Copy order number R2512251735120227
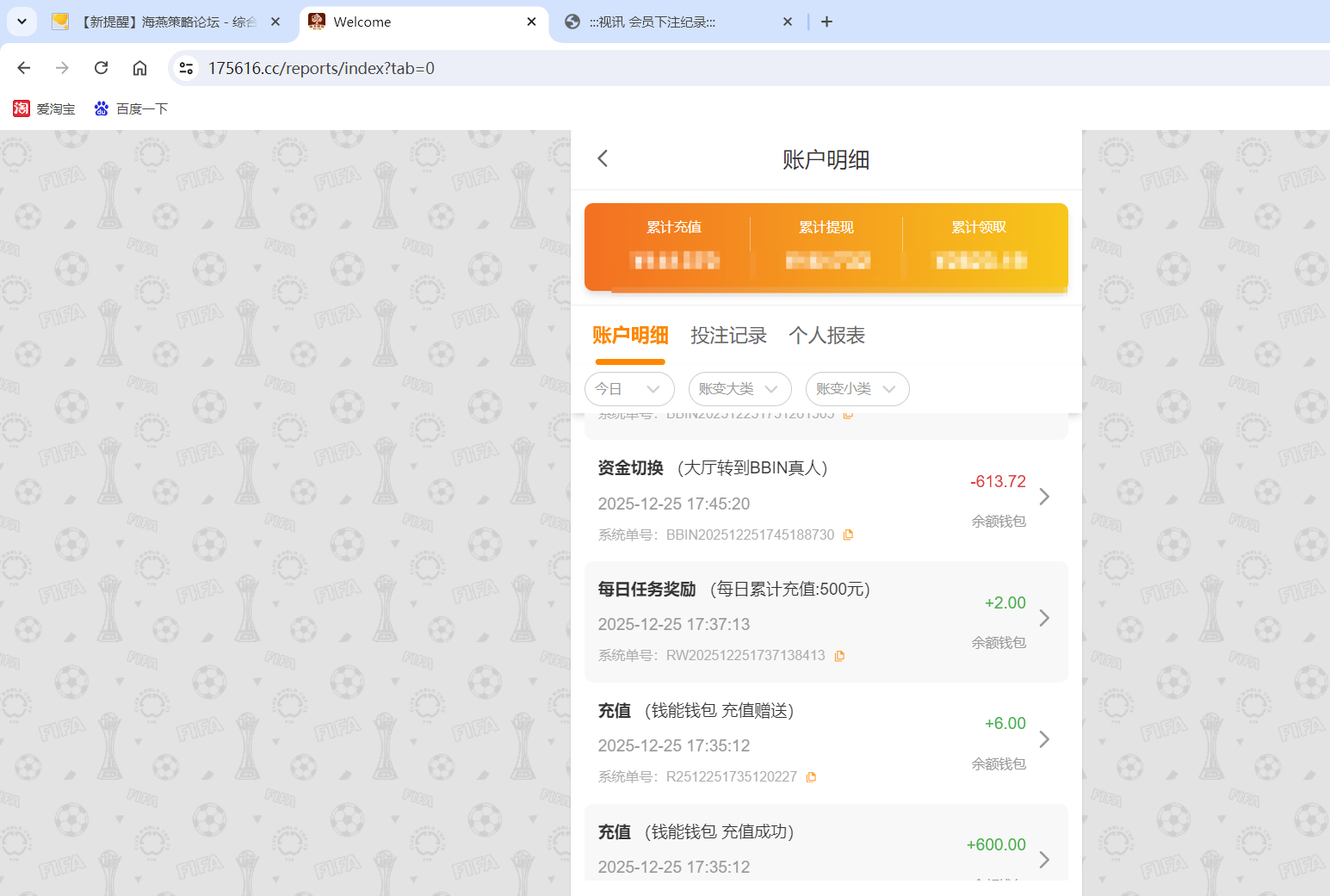Image resolution: width=1330 pixels, height=896 pixels. click(810, 776)
